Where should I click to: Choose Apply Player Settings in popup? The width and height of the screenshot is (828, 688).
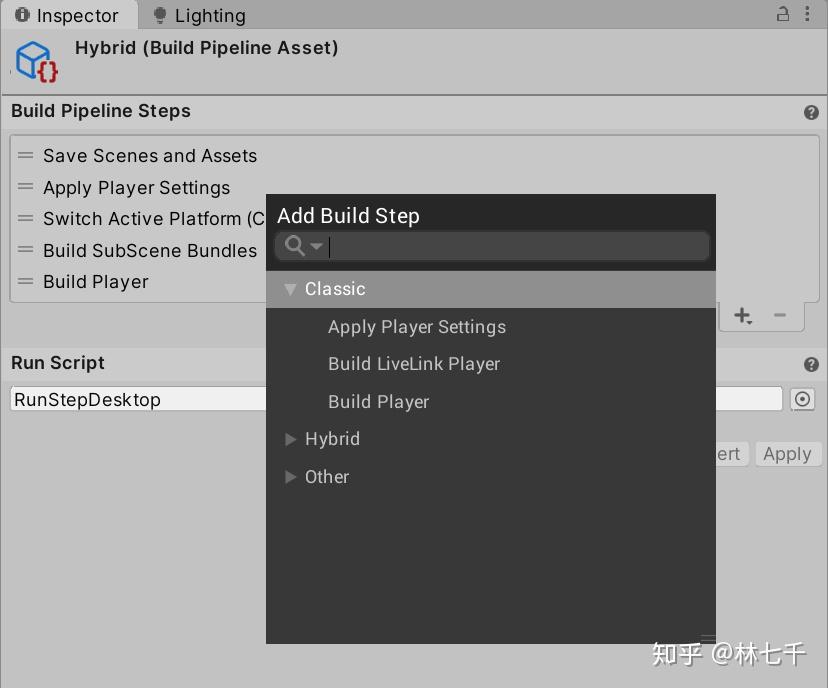(x=417, y=327)
